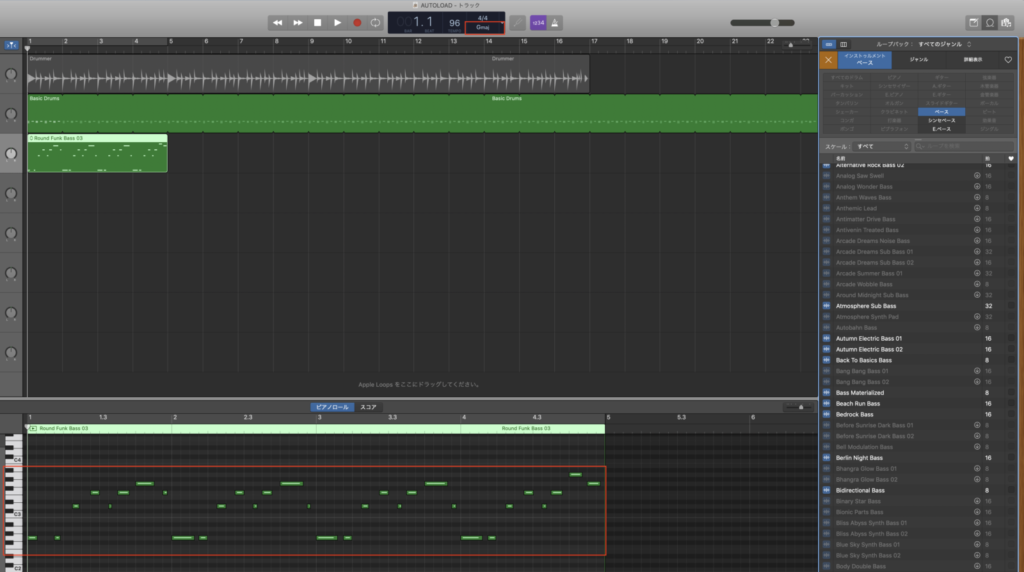
Task: Click the catch playhead icon above tracks
Action: (12, 45)
